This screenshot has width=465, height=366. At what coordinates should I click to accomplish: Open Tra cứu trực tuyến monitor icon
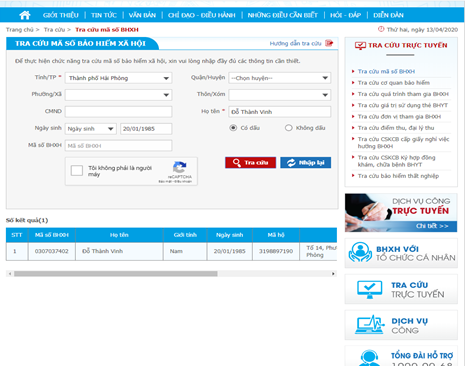coord(369,289)
